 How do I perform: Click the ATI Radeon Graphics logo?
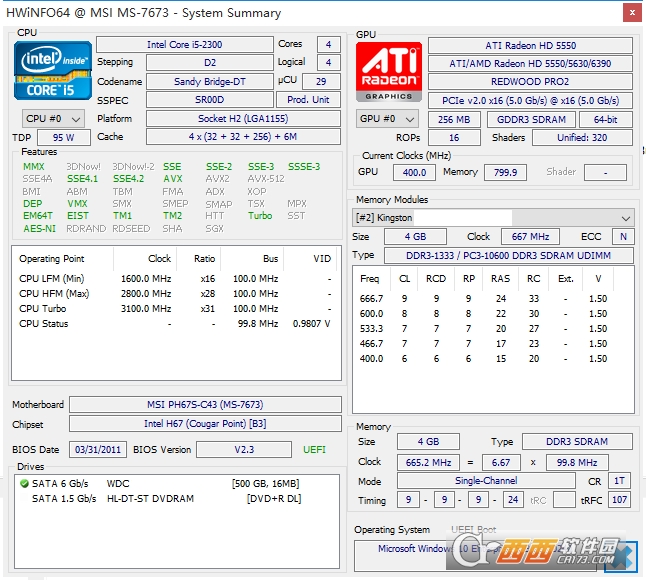[389, 72]
